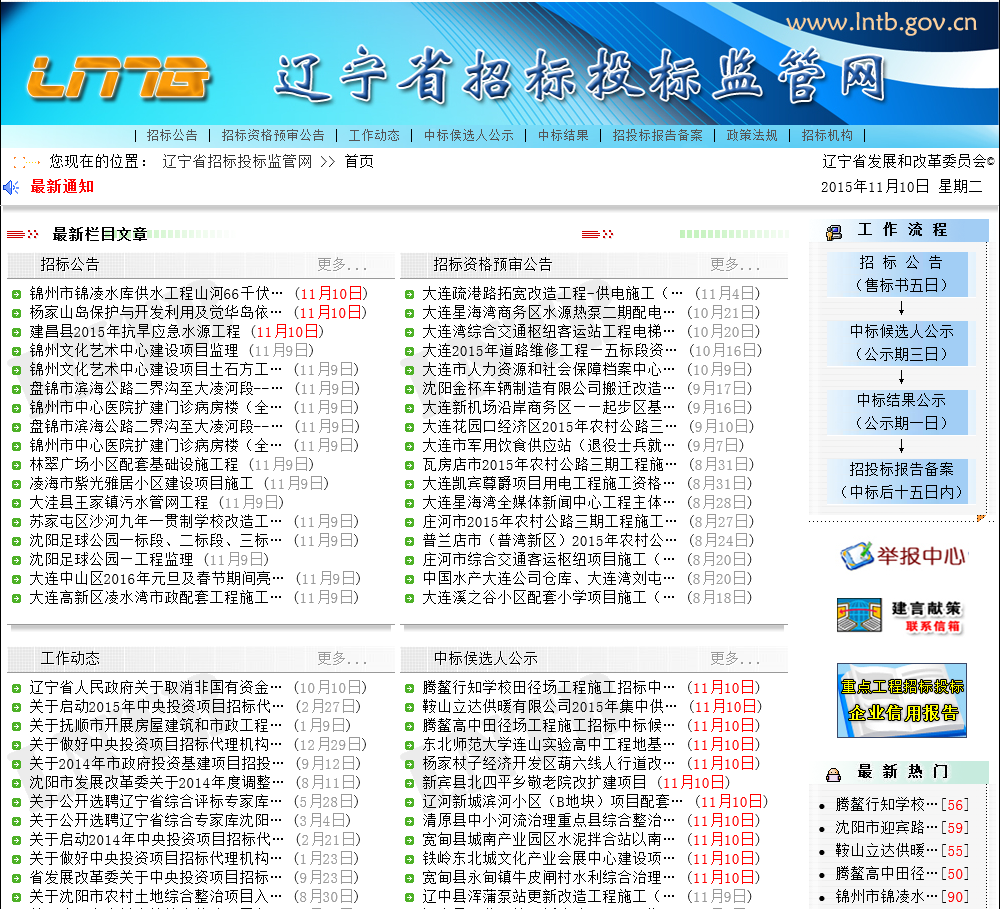The image size is (1000, 909).
Task: Open 重点工程招标投标 企业信用报告 banner
Action: (x=901, y=700)
